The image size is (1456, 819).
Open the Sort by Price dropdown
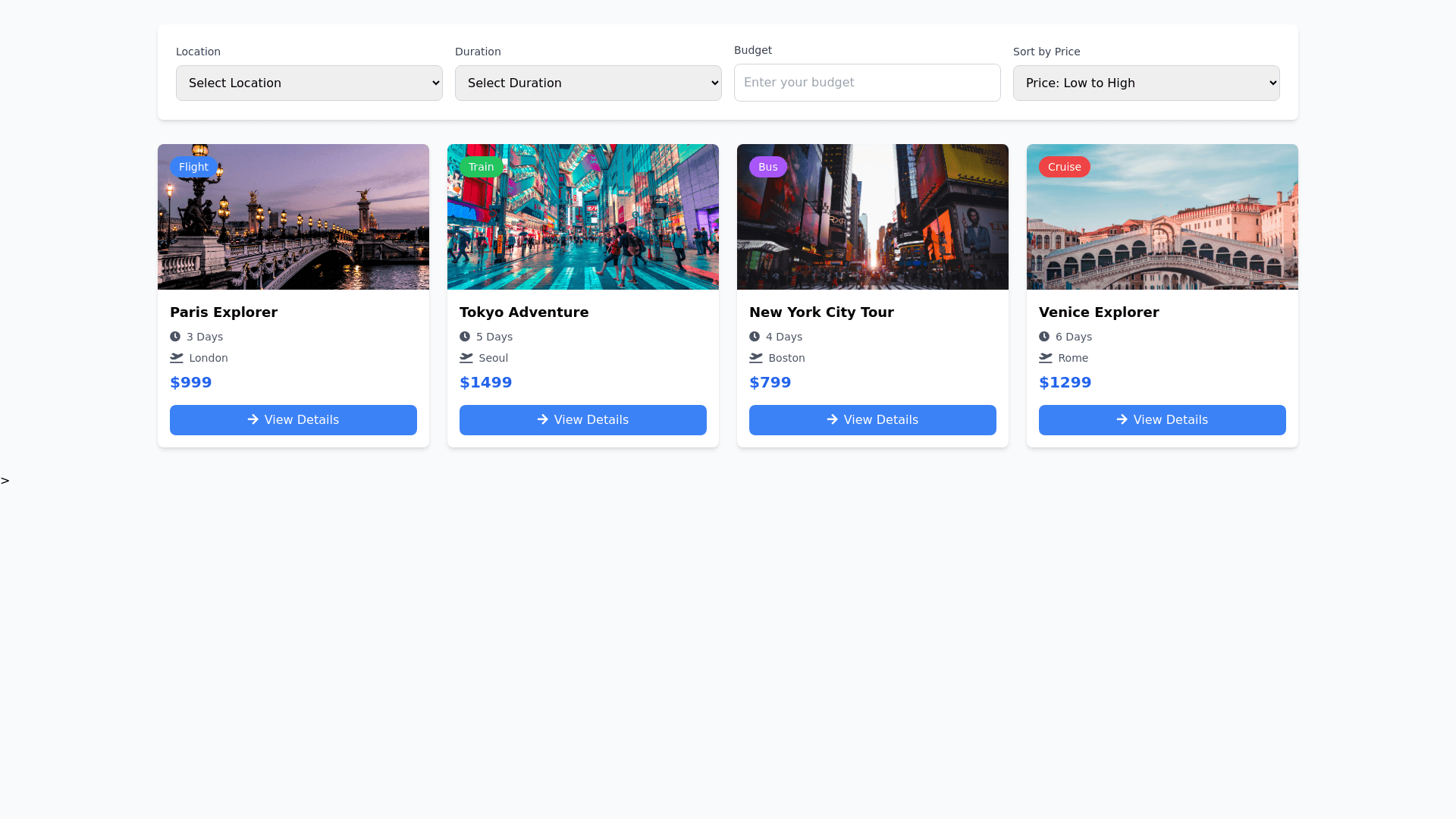tap(1146, 83)
